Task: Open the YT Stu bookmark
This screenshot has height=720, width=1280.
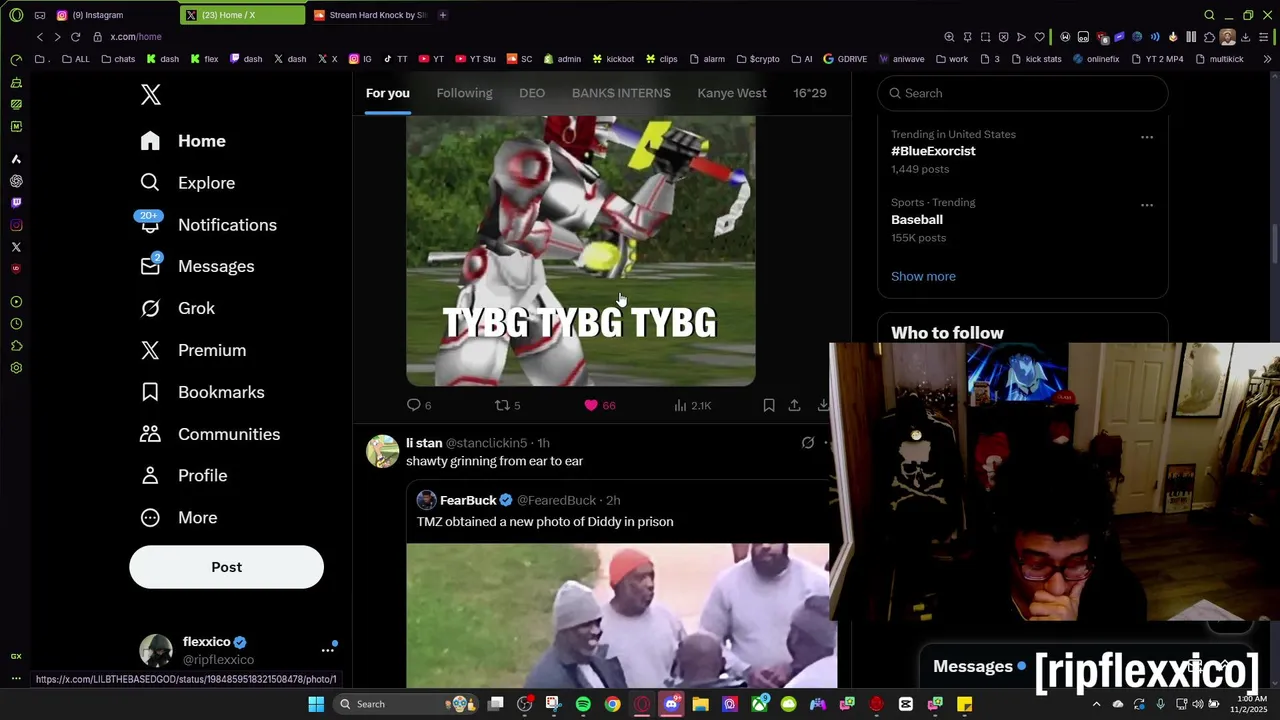Action: [475, 59]
